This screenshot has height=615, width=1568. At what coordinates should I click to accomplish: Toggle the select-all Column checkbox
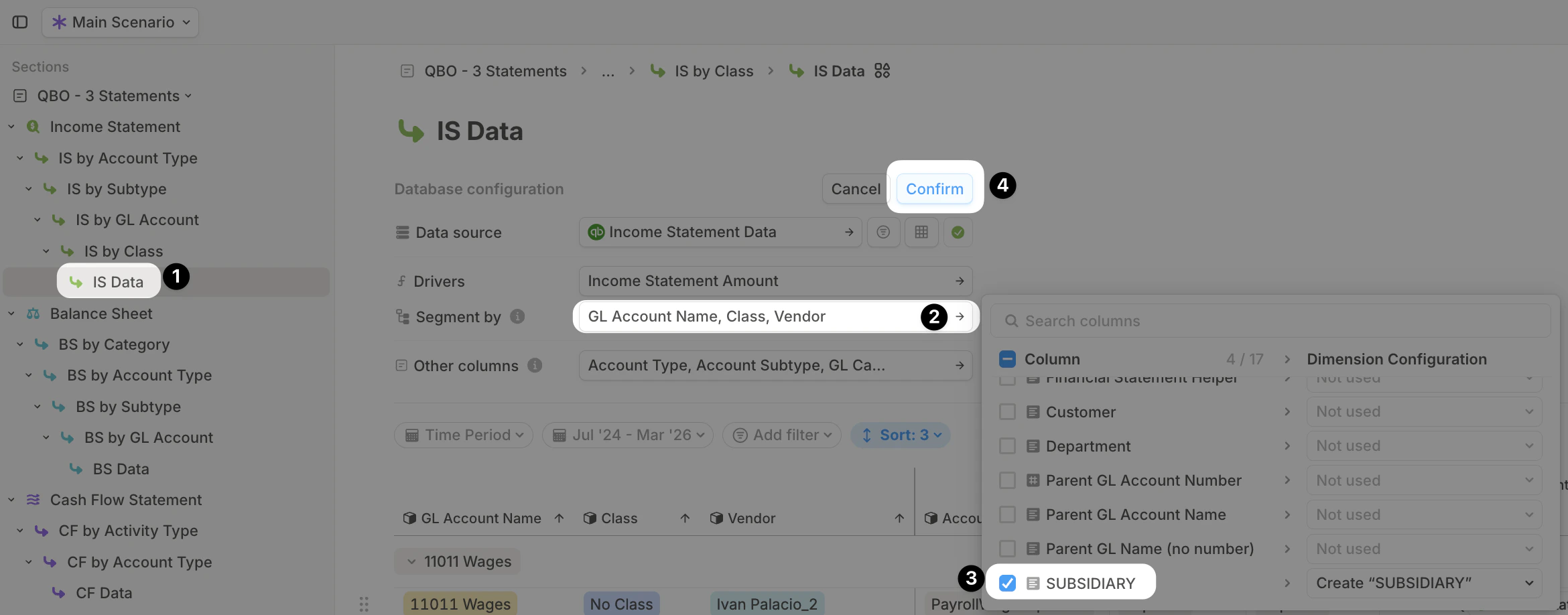pos(1007,359)
